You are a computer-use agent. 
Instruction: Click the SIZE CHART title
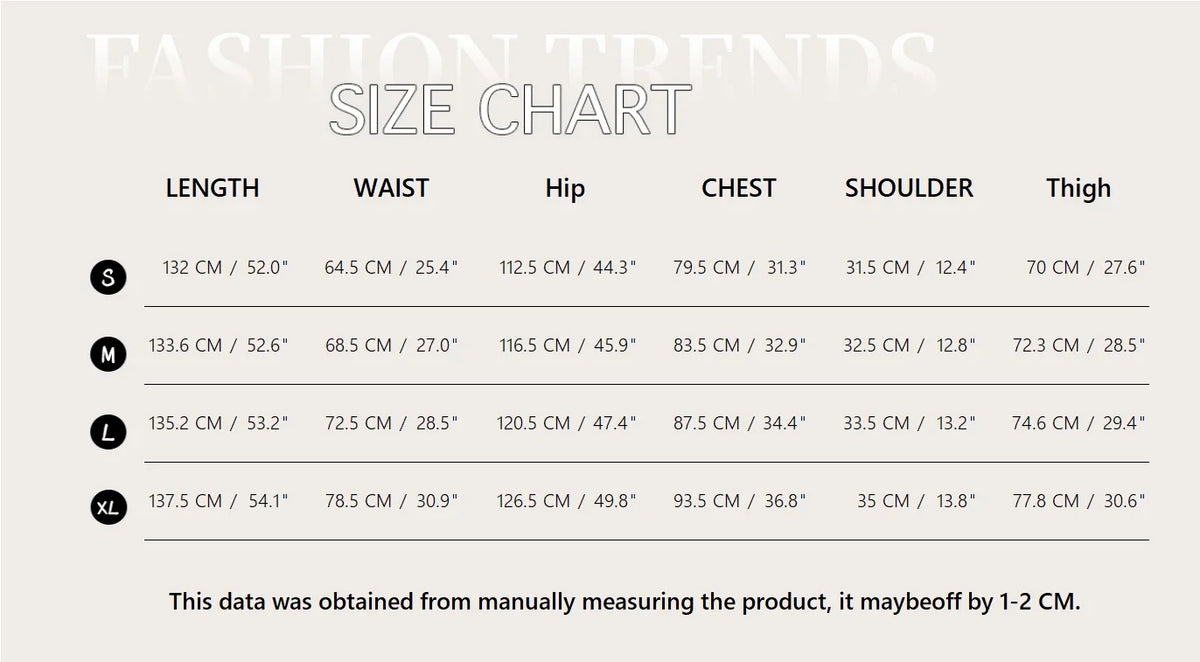(x=510, y=110)
